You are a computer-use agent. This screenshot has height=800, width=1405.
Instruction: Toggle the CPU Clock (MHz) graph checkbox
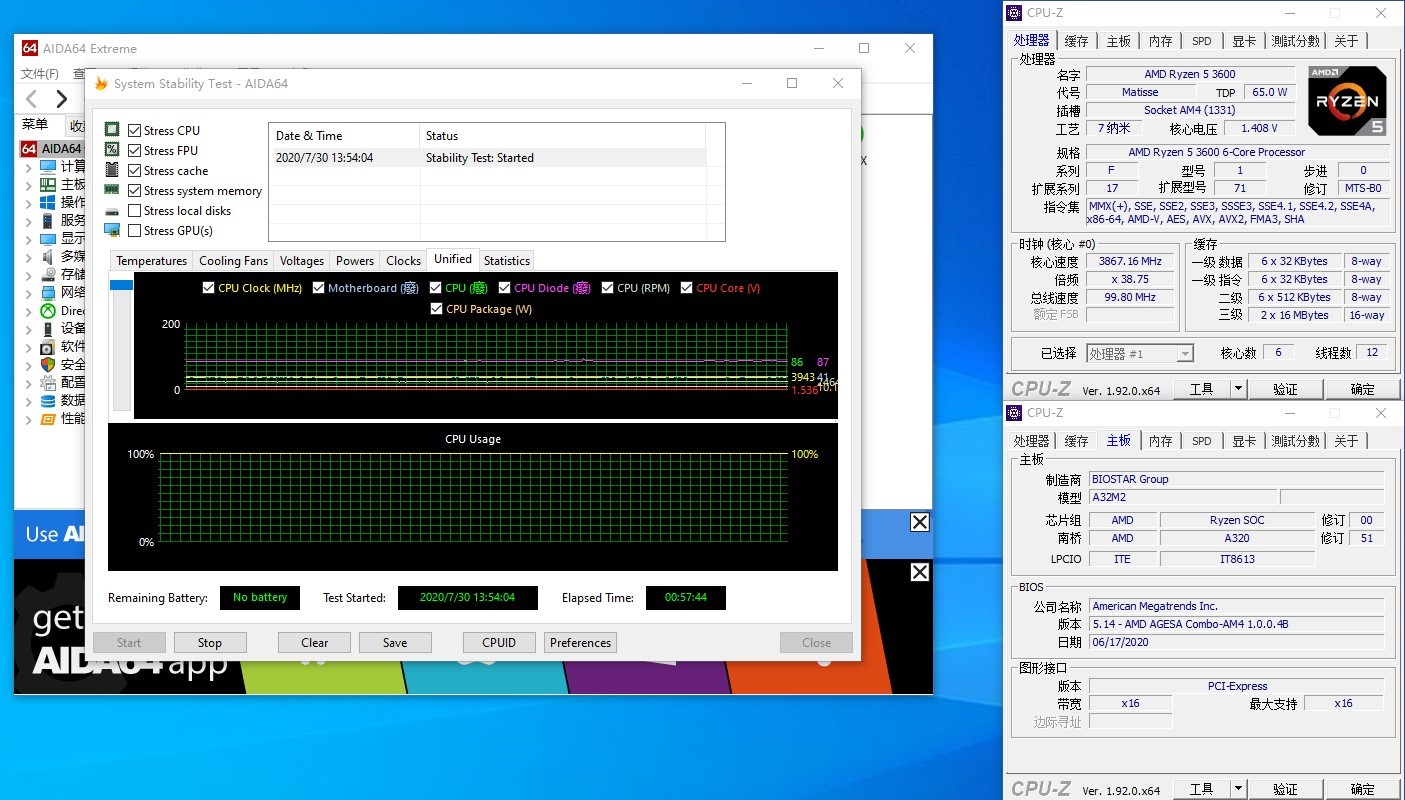(209, 288)
